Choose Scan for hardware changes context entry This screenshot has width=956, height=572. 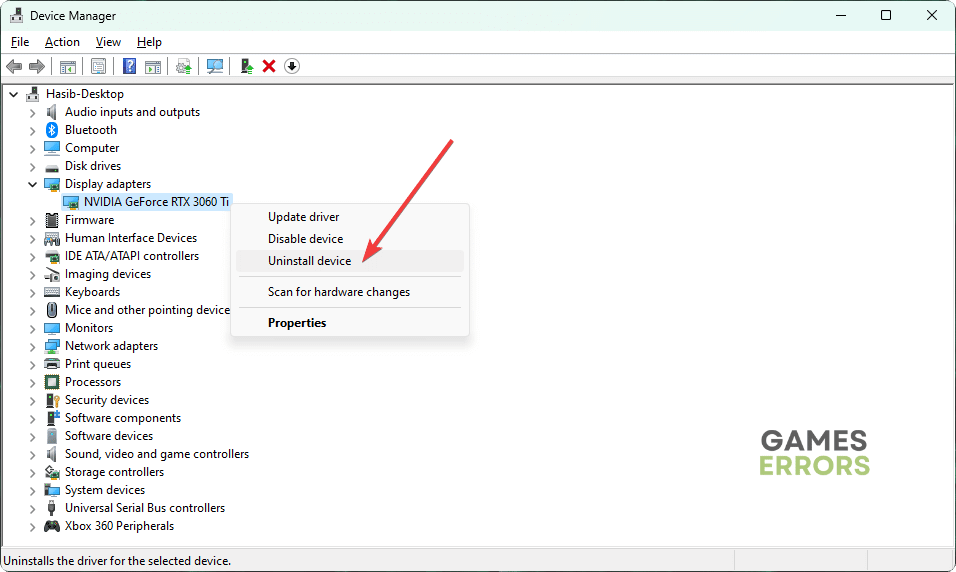point(349,292)
